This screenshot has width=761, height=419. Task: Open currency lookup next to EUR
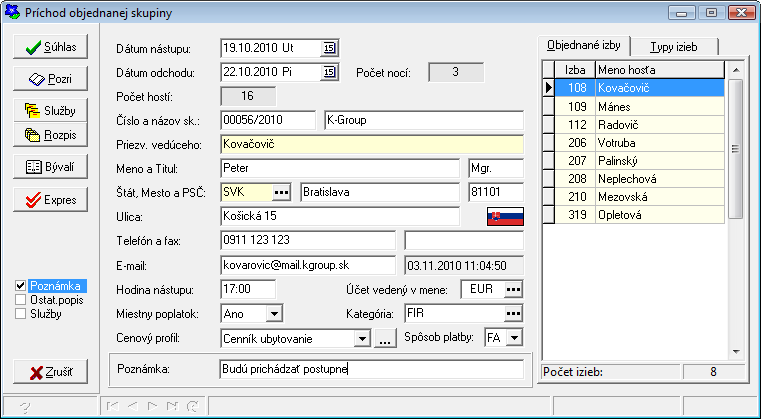[x=513, y=289]
